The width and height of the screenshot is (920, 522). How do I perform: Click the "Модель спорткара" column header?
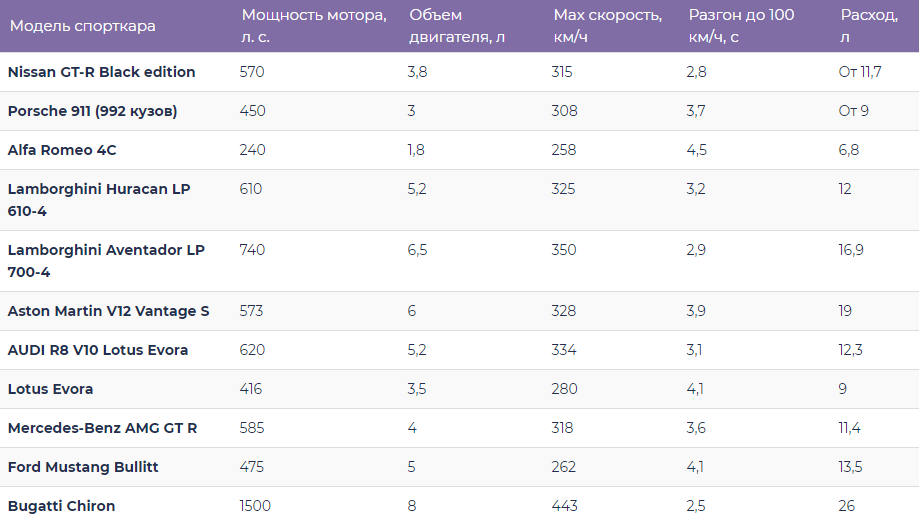point(83,26)
